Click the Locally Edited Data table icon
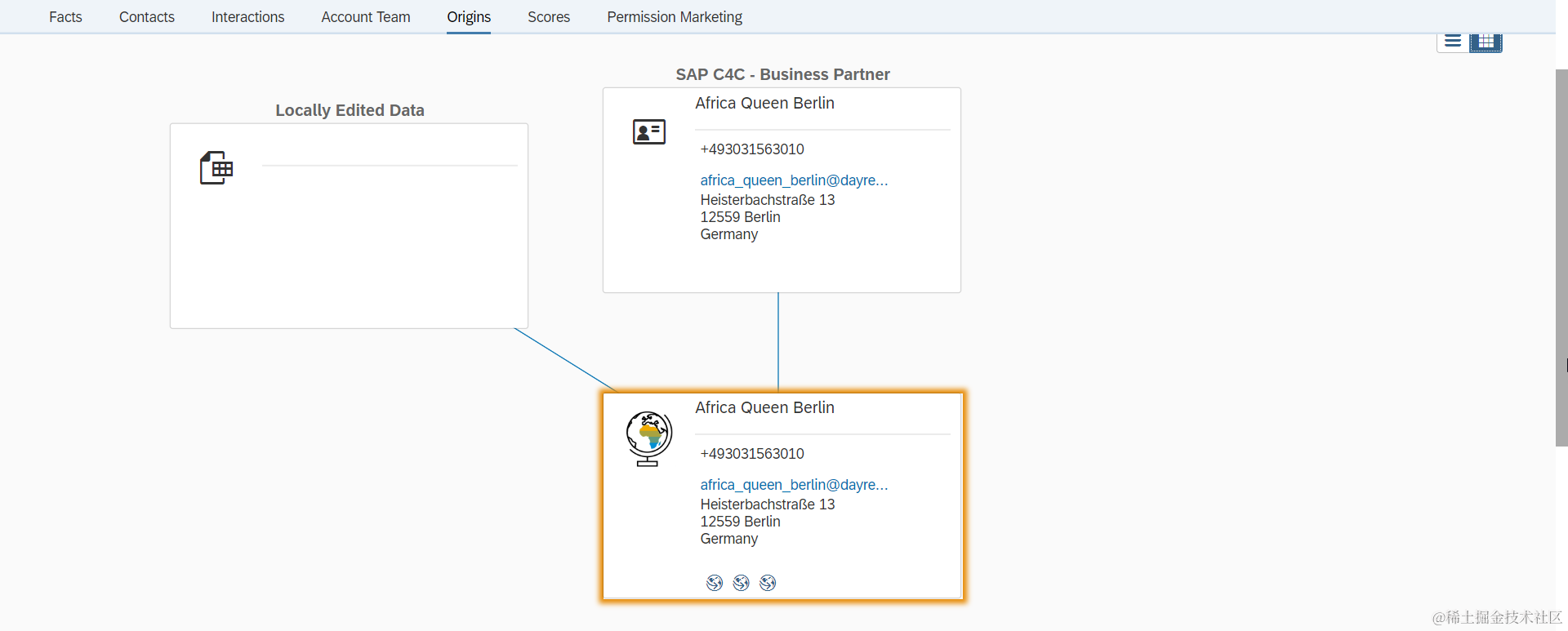1568x631 pixels. pos(216,168)
